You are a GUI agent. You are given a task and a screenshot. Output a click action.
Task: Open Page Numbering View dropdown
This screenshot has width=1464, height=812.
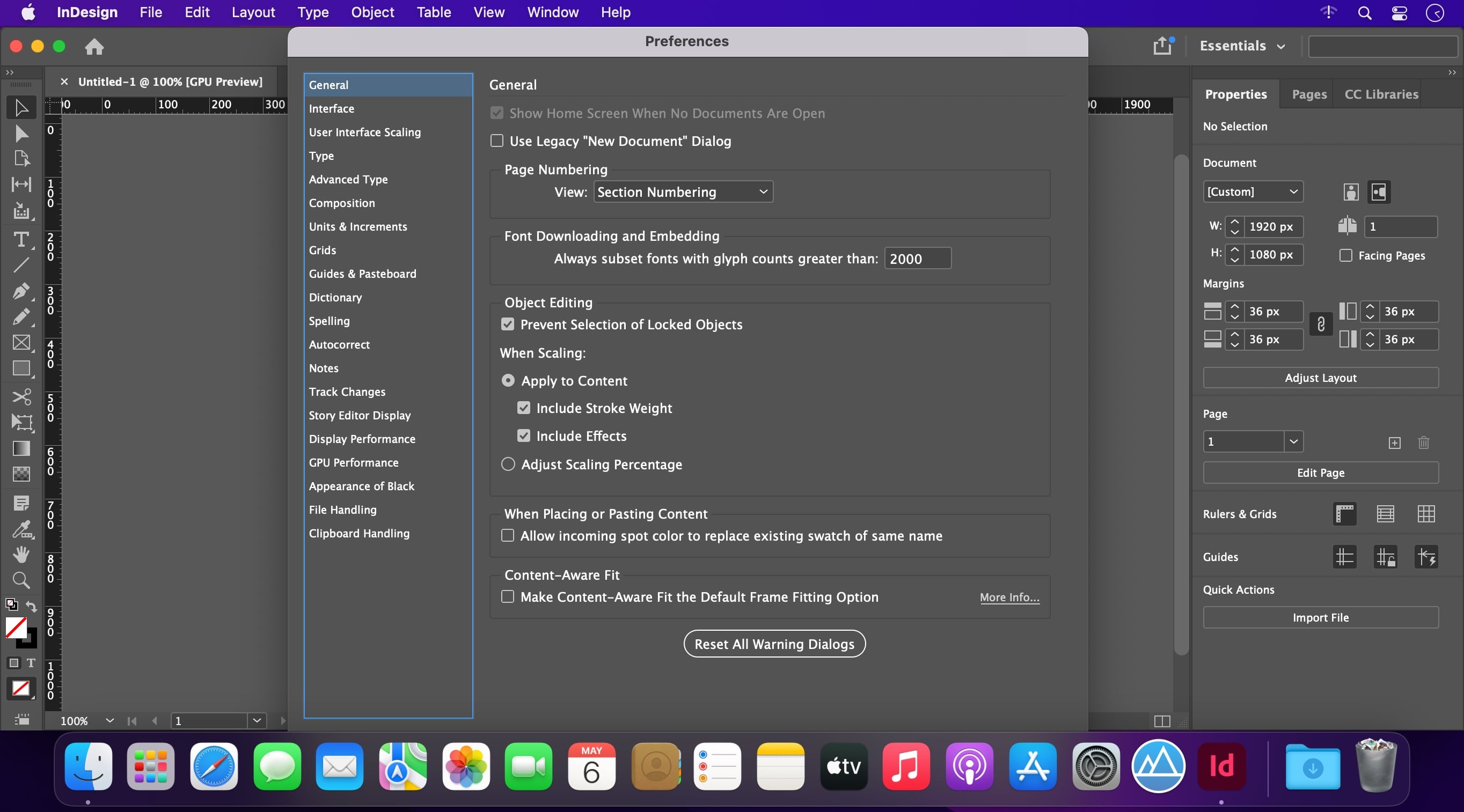tap(683, 192)
